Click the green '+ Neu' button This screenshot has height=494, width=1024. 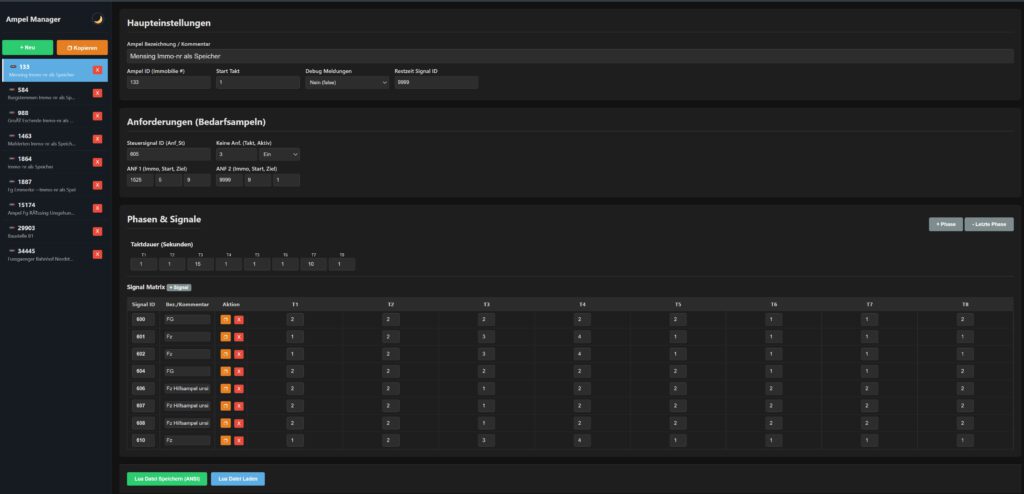(27, 47)
